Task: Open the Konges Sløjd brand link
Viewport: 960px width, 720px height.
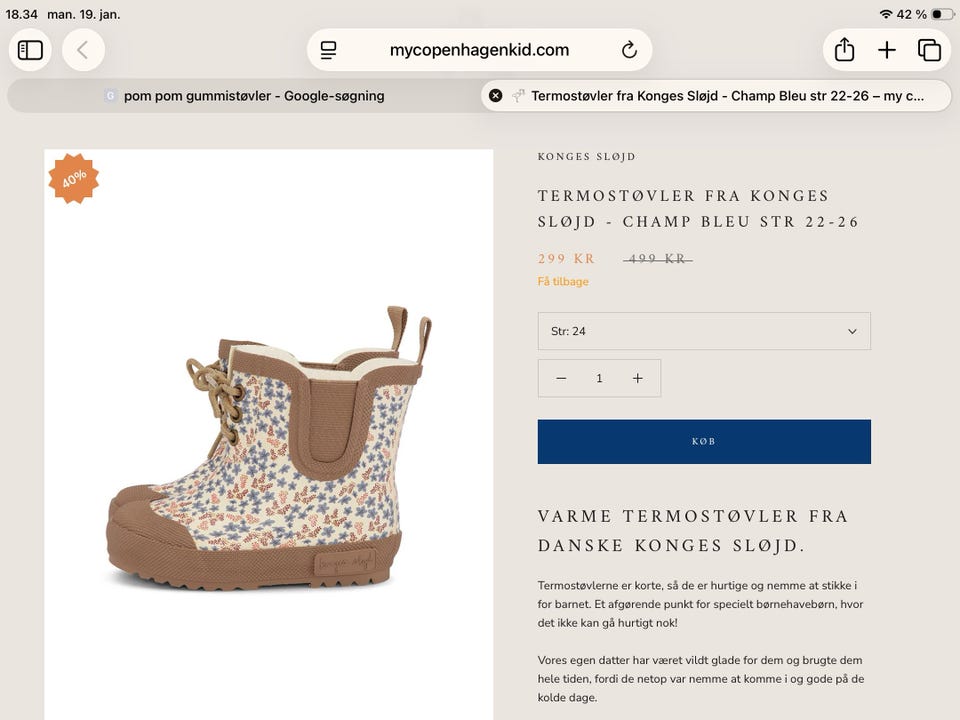Action: tap(586, 157)
